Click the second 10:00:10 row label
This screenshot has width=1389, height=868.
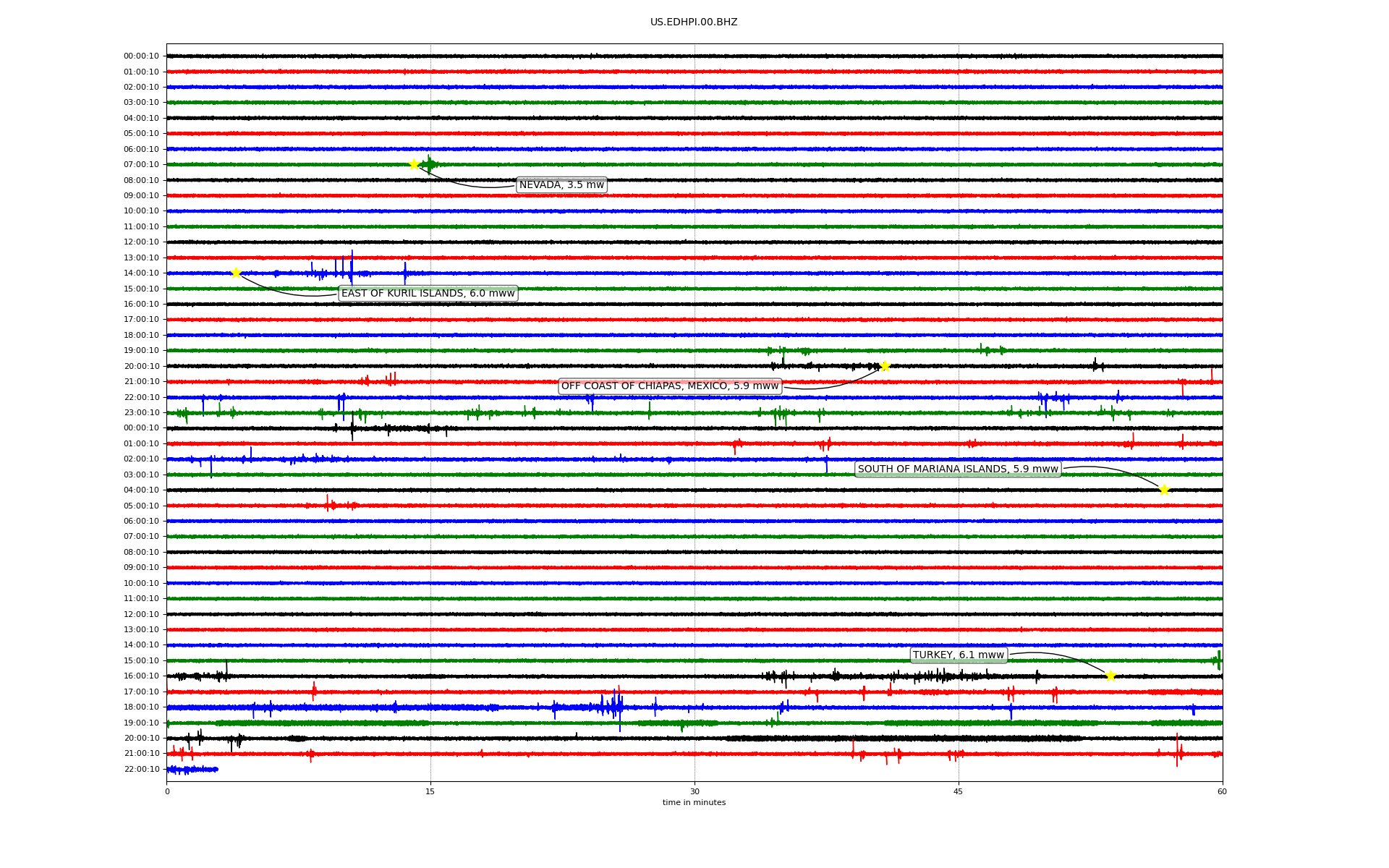pyautogui.click(x=141, y=584)
